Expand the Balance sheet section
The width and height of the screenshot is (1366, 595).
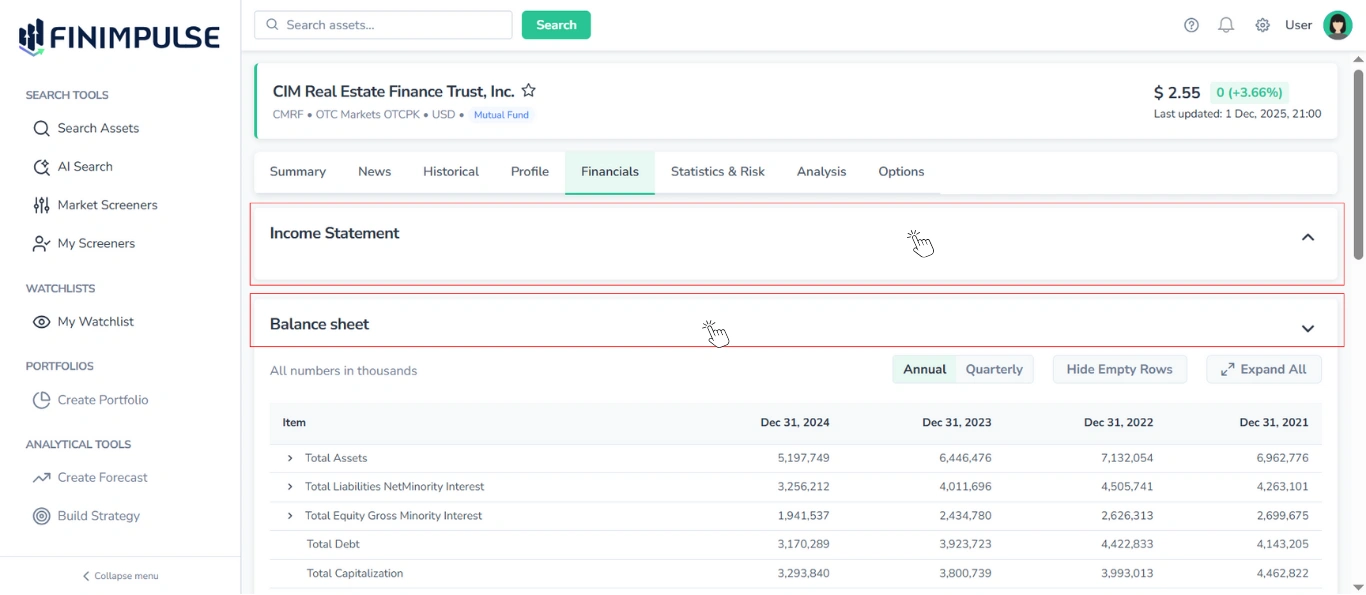point(1307,327)
